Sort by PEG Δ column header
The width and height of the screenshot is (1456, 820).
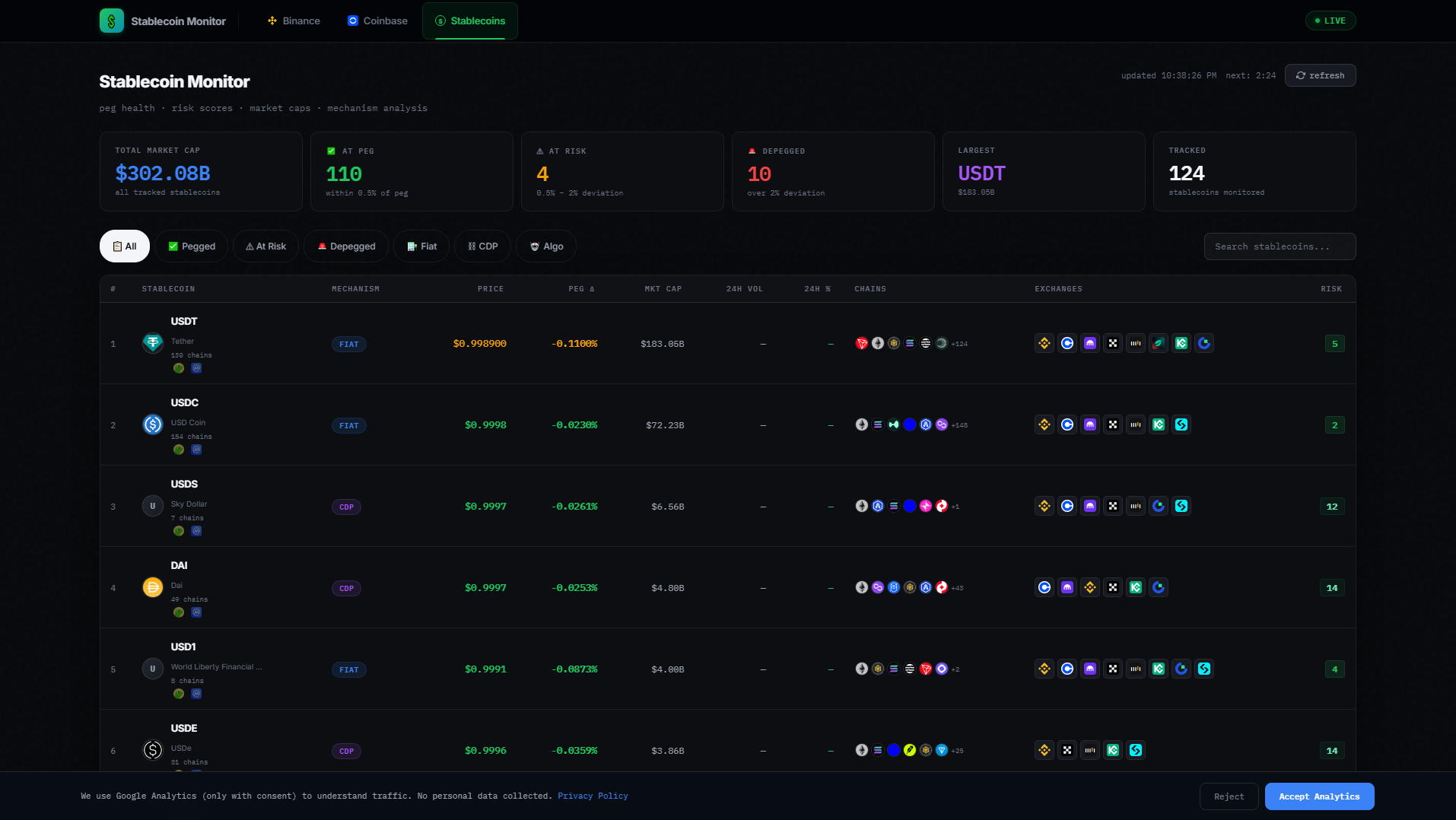582,289
